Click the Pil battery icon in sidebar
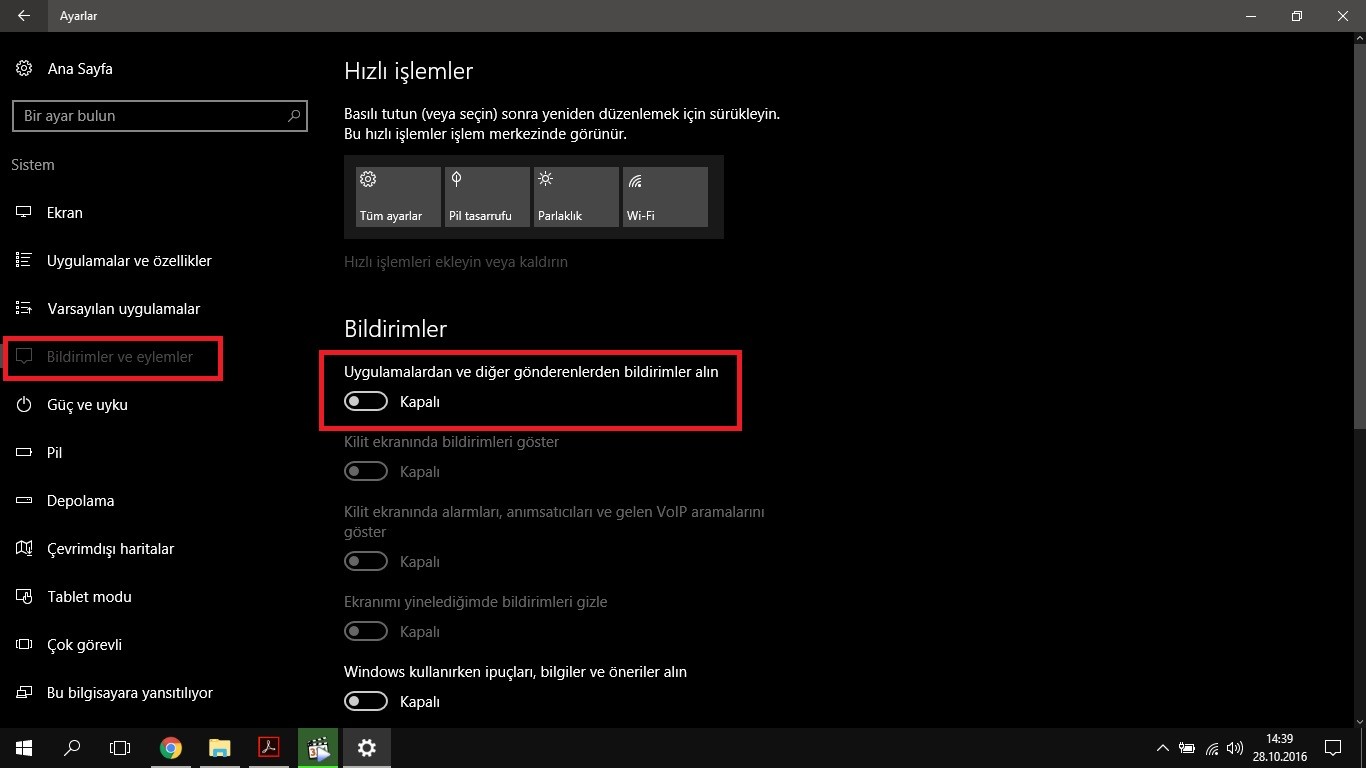The width and height of the screenshot is (1366, 768). [25, 453]
